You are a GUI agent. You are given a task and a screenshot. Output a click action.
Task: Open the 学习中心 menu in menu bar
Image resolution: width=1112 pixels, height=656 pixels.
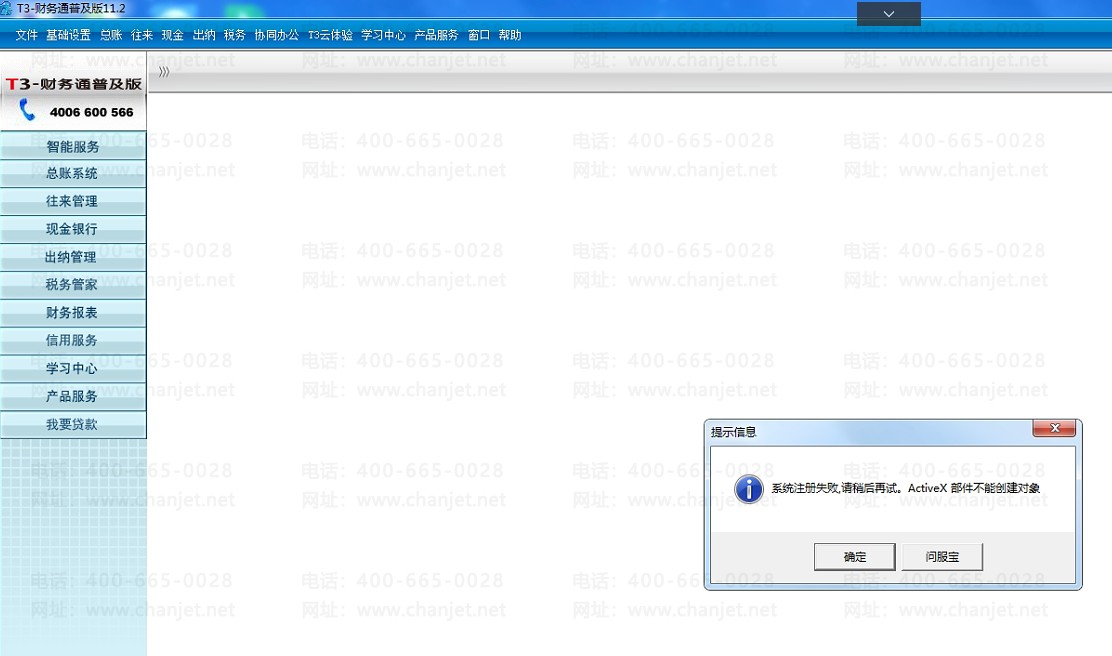tap(383, 35)
